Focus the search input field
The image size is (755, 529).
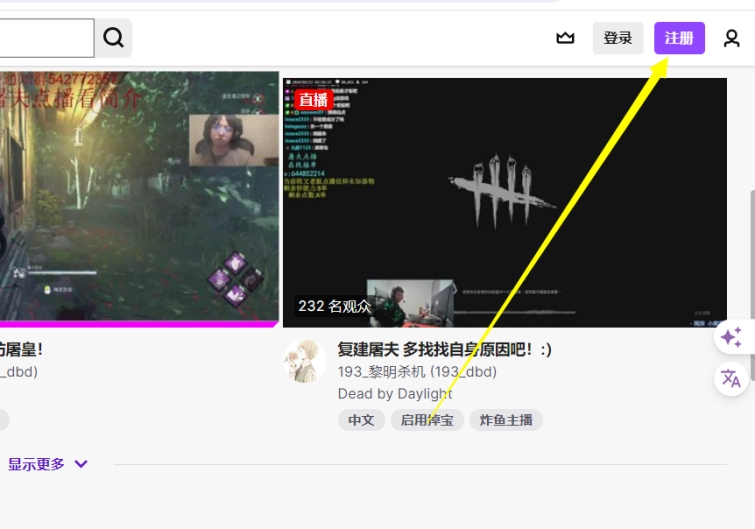[47, 38]
